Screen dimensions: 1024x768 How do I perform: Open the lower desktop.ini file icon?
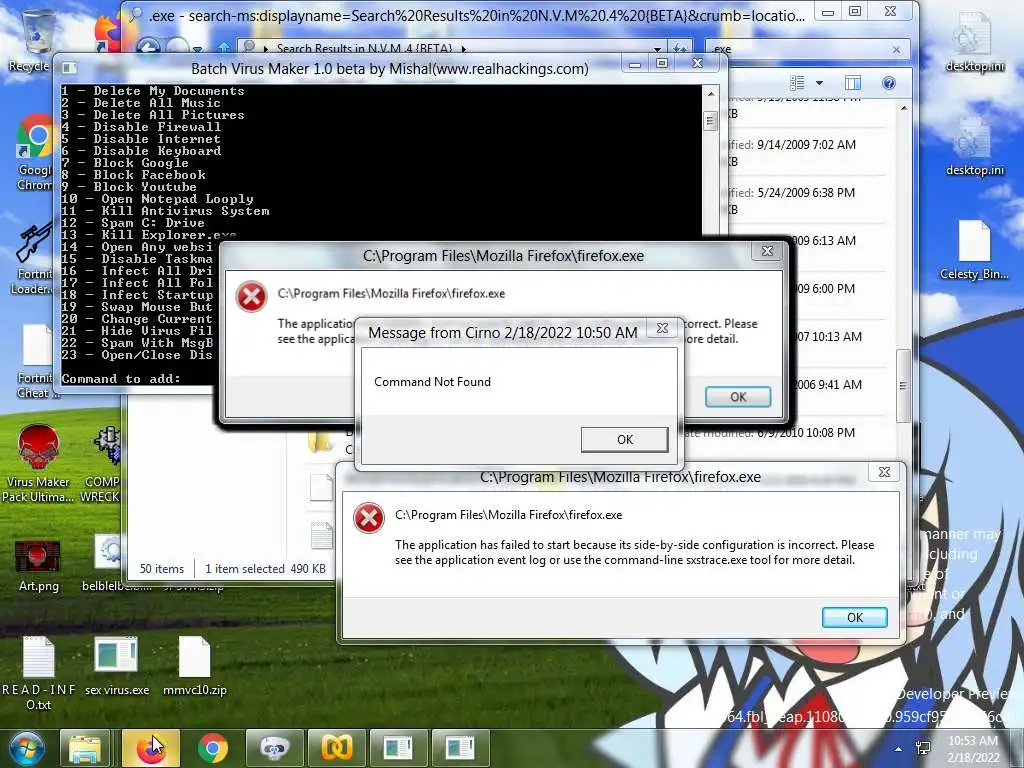tap(974, 146)
